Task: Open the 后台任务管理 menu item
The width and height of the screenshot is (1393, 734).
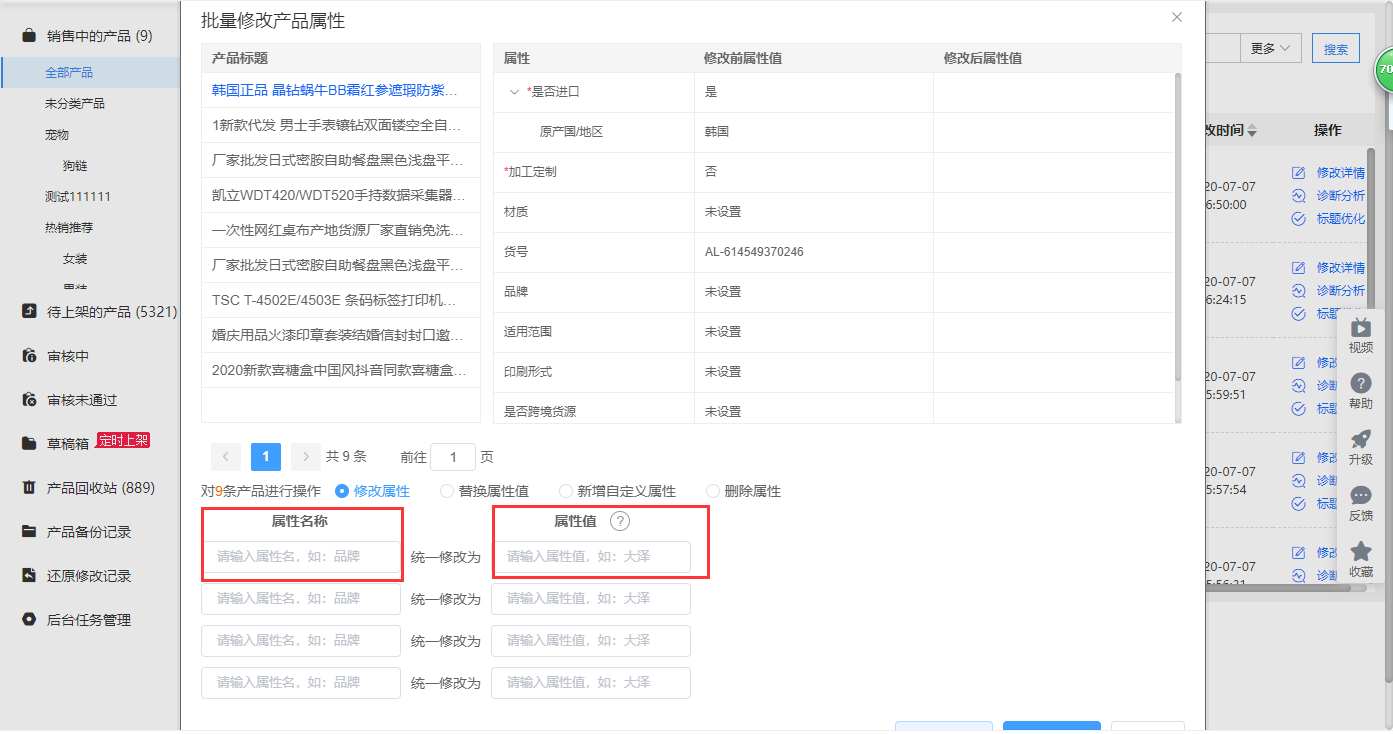Action: (90, 620)
